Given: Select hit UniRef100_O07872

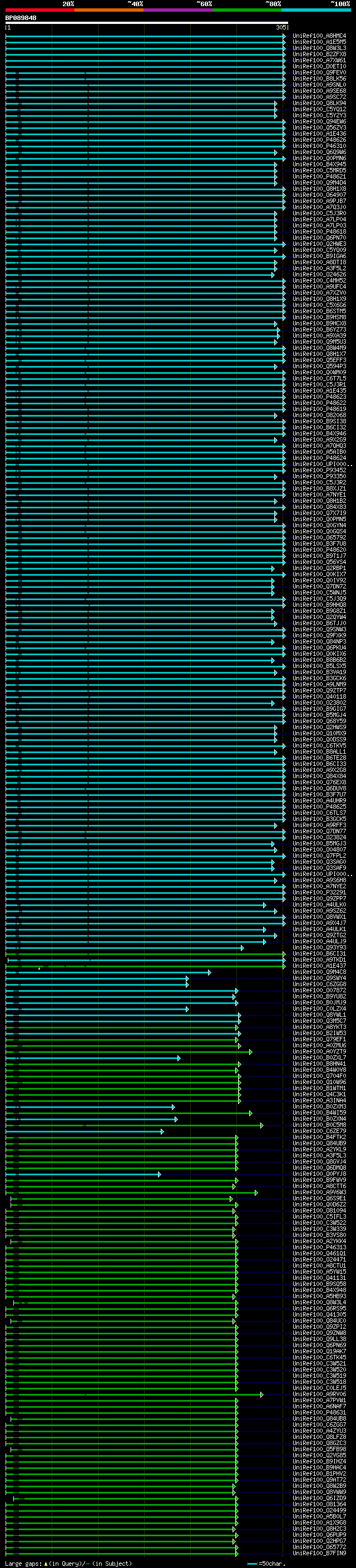Looking at the screenshot, I should (319, 990).
